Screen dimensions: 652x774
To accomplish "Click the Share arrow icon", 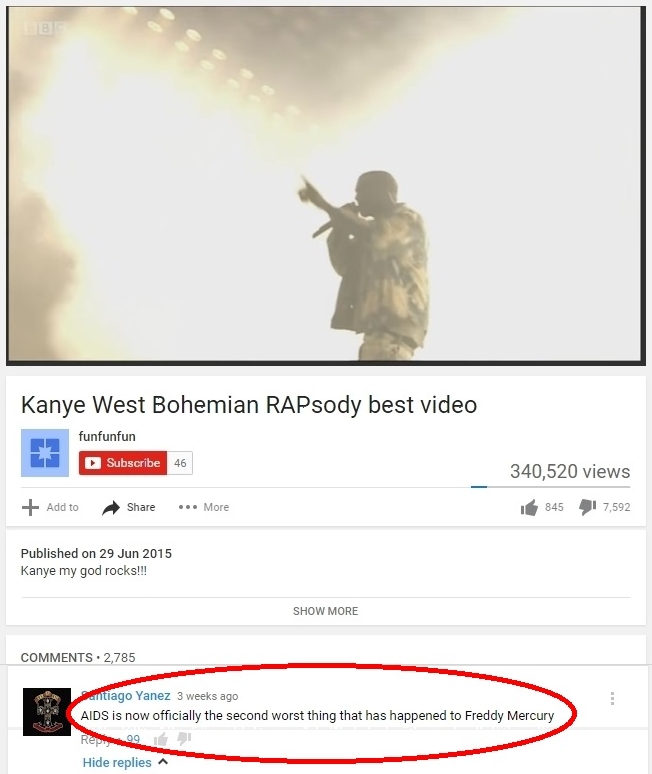I will [111, 507].
